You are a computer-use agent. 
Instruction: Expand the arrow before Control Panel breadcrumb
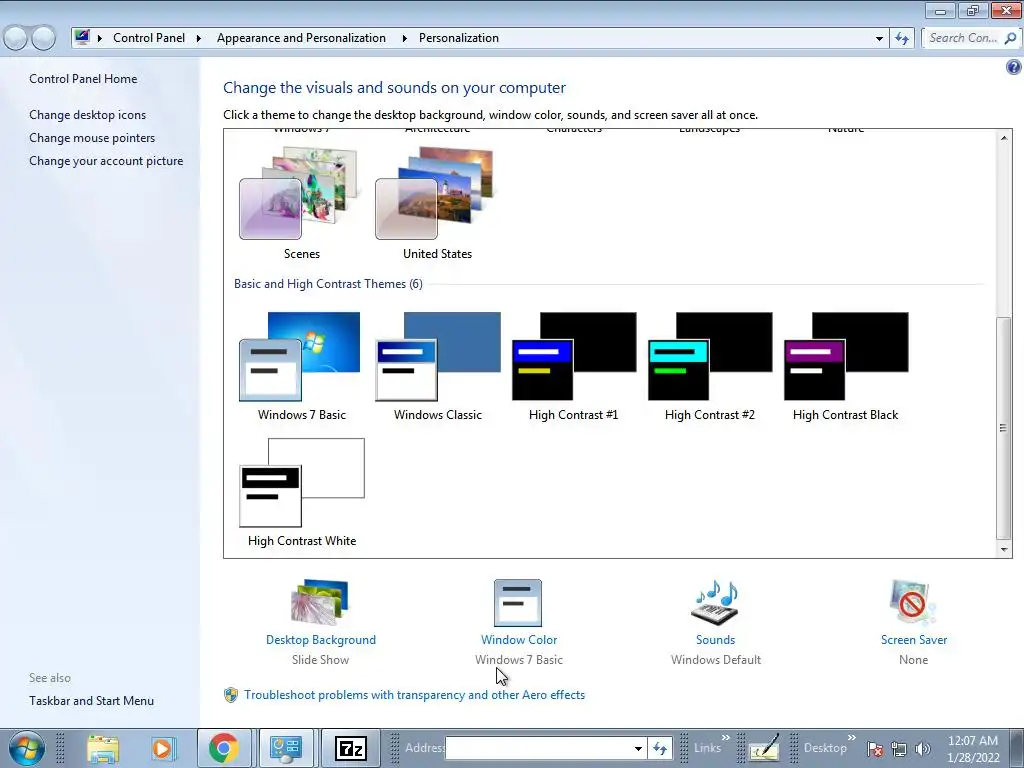[100, 38]
